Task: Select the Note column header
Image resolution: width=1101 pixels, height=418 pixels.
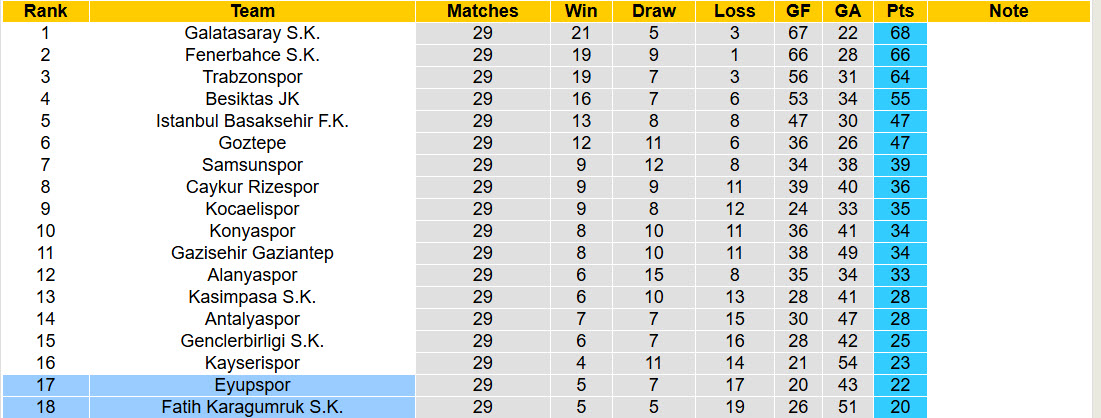Action: point(1008,11)
